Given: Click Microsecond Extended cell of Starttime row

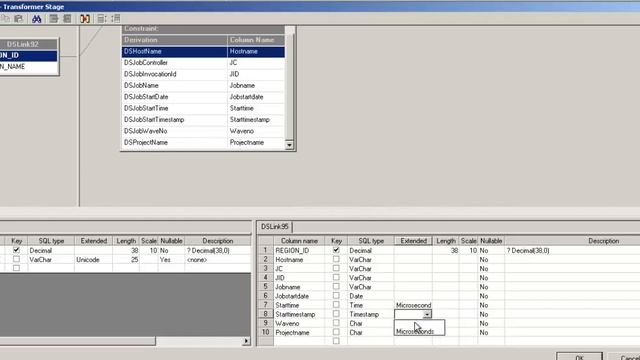Looking at the screenshot, I should point(413,305).
